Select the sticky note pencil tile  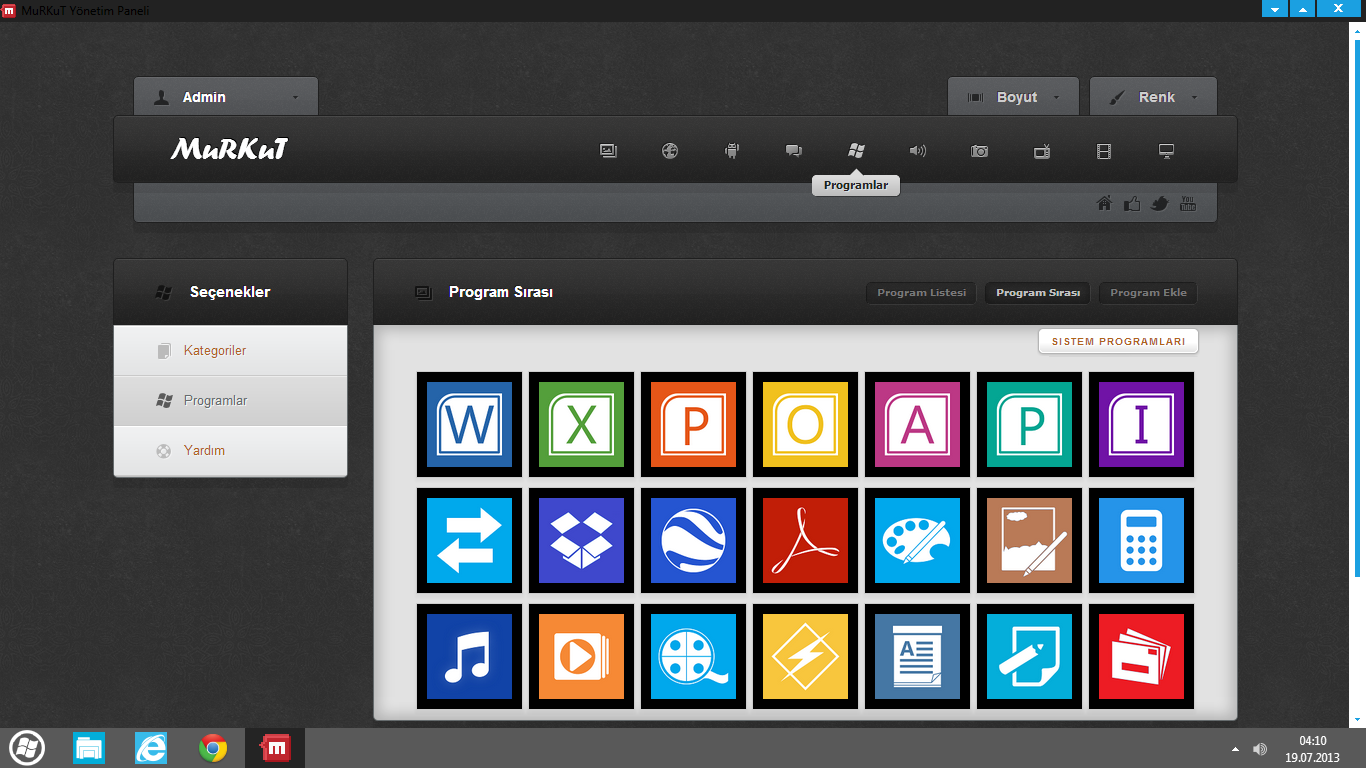[x=1029, y=657]
